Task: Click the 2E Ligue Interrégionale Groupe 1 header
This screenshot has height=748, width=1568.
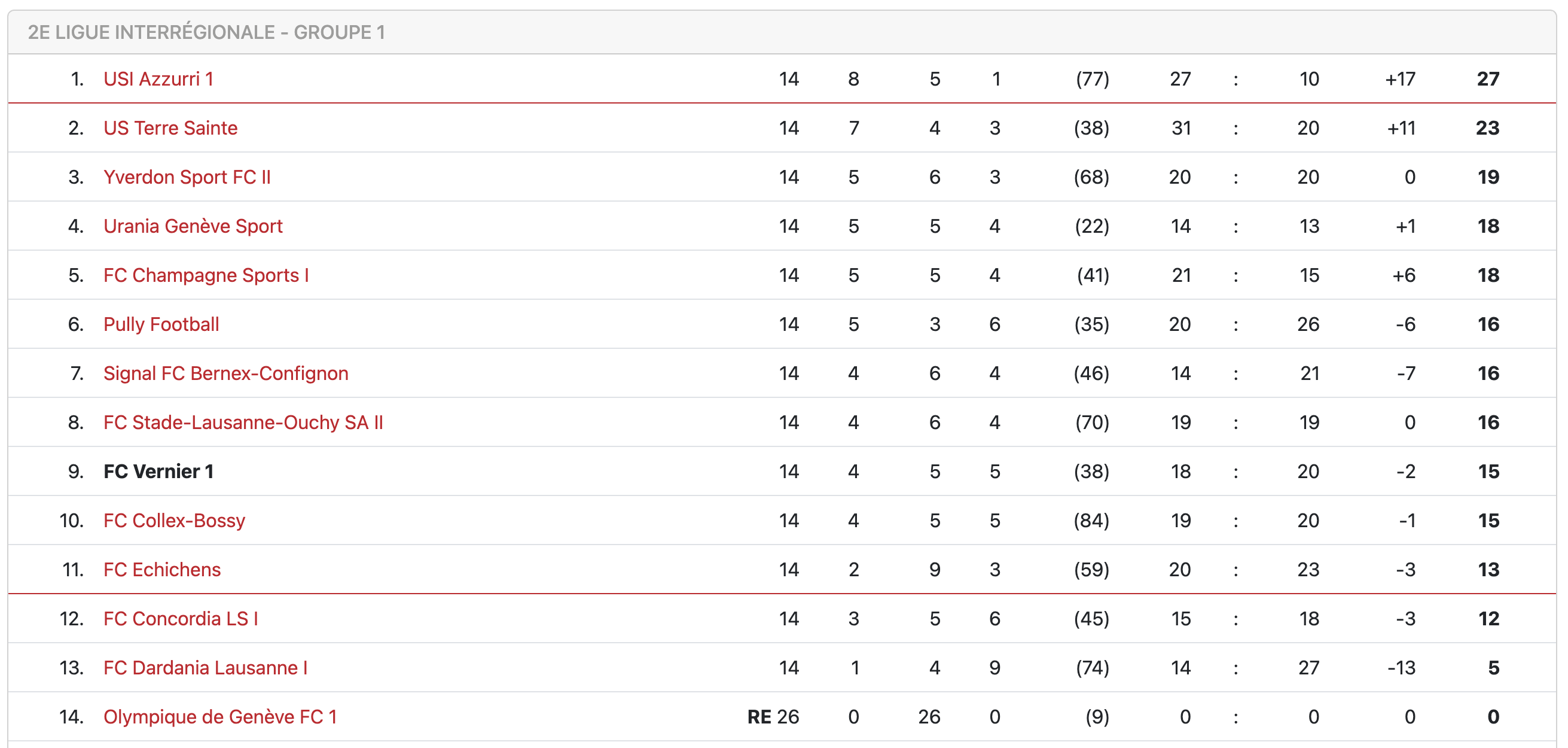Action: 206,32
